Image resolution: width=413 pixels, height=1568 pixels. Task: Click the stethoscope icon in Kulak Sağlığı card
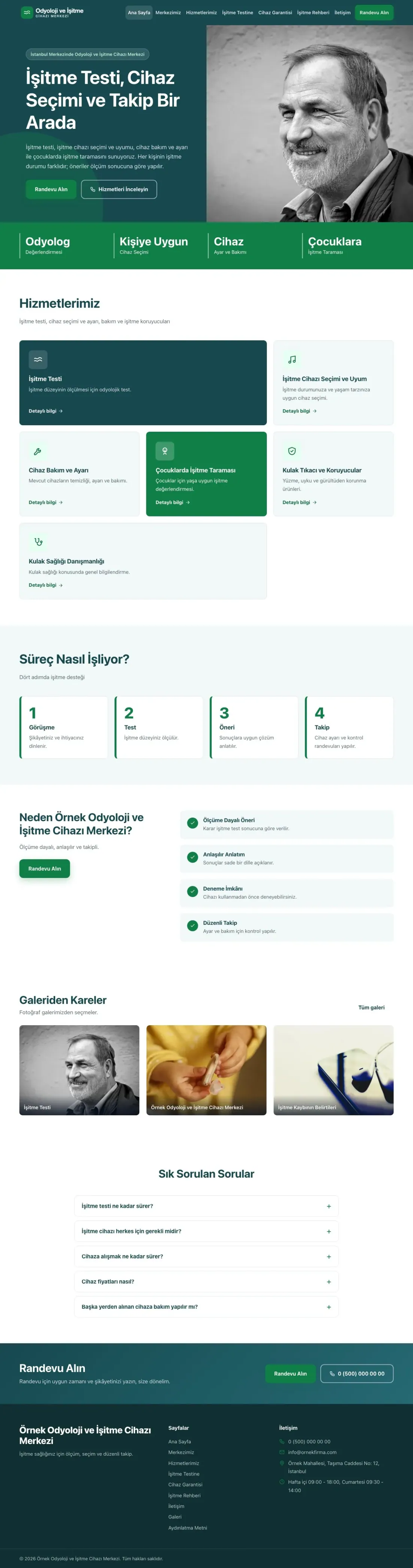tap(38, 542)
